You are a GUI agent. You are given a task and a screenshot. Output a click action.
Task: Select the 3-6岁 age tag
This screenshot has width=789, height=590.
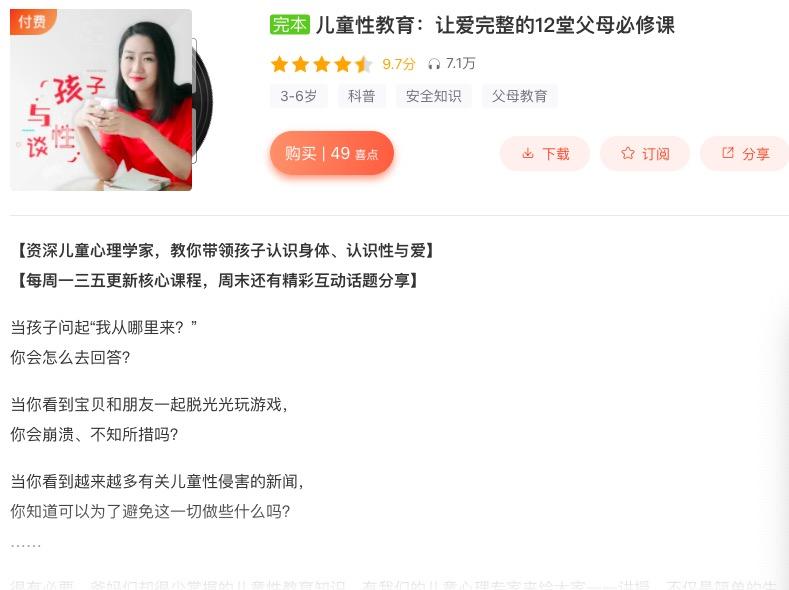click(298, 96)
